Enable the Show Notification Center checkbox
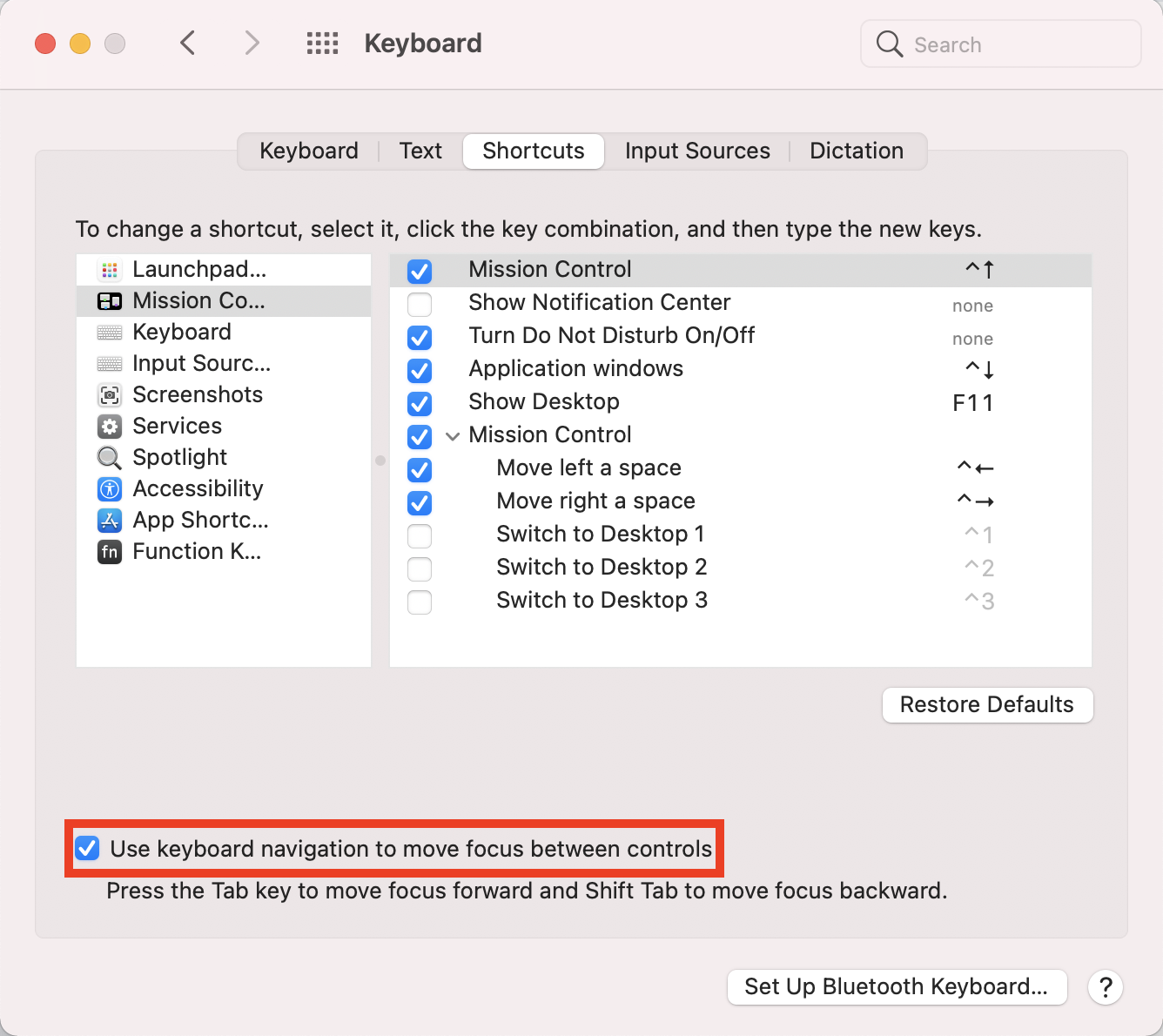The height and width of the screenshot is (1036, 1163). pyautogui.click(x=420, y=305)
